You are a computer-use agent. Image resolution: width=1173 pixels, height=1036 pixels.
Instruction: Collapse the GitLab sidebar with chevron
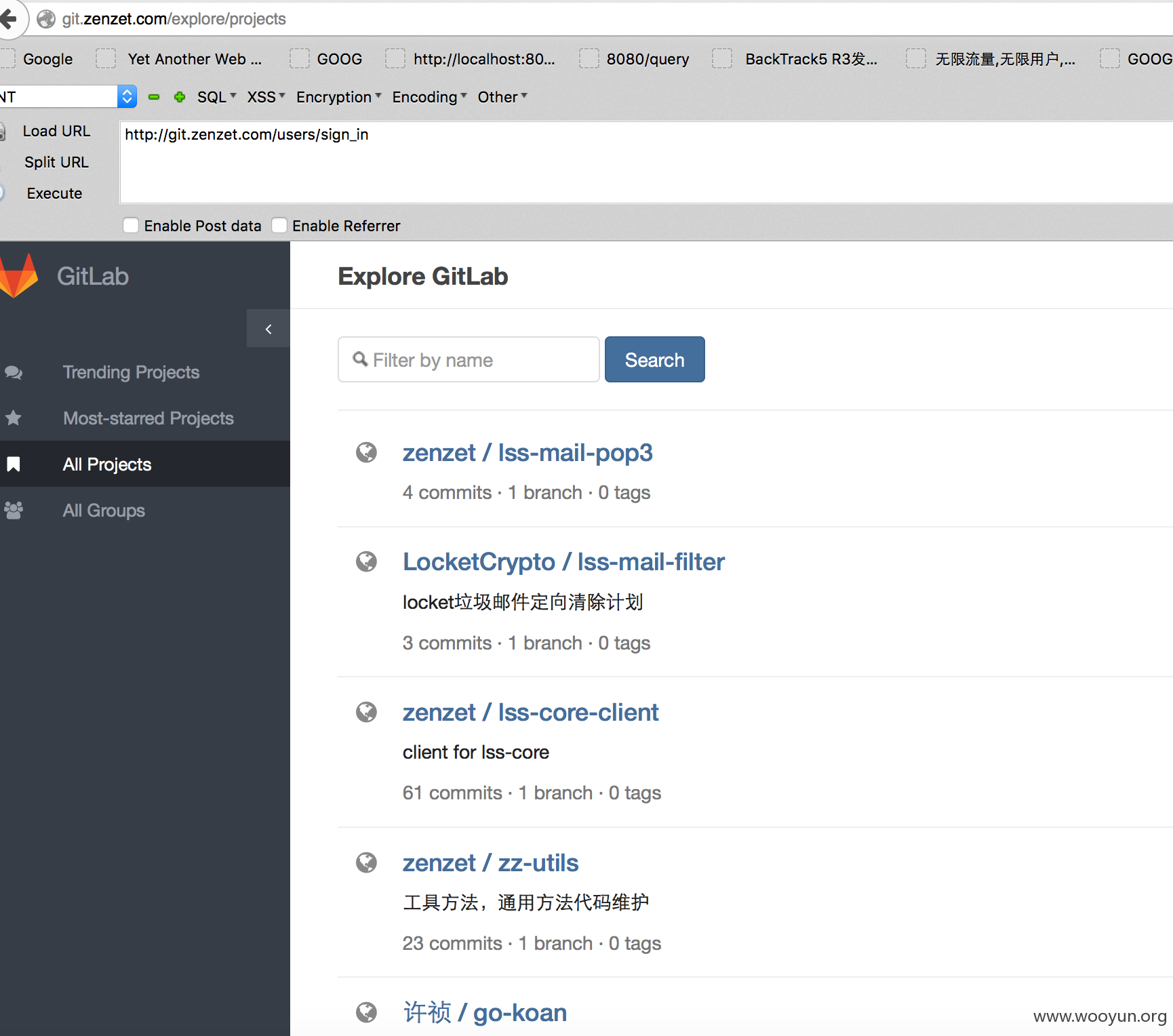click(x=269, y=329)
